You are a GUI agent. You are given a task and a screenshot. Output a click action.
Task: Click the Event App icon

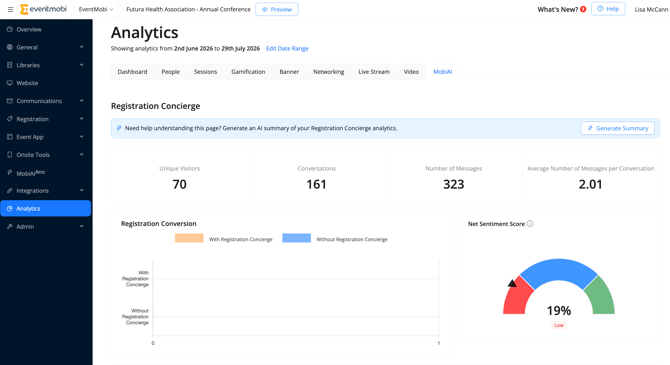point(9,137)
